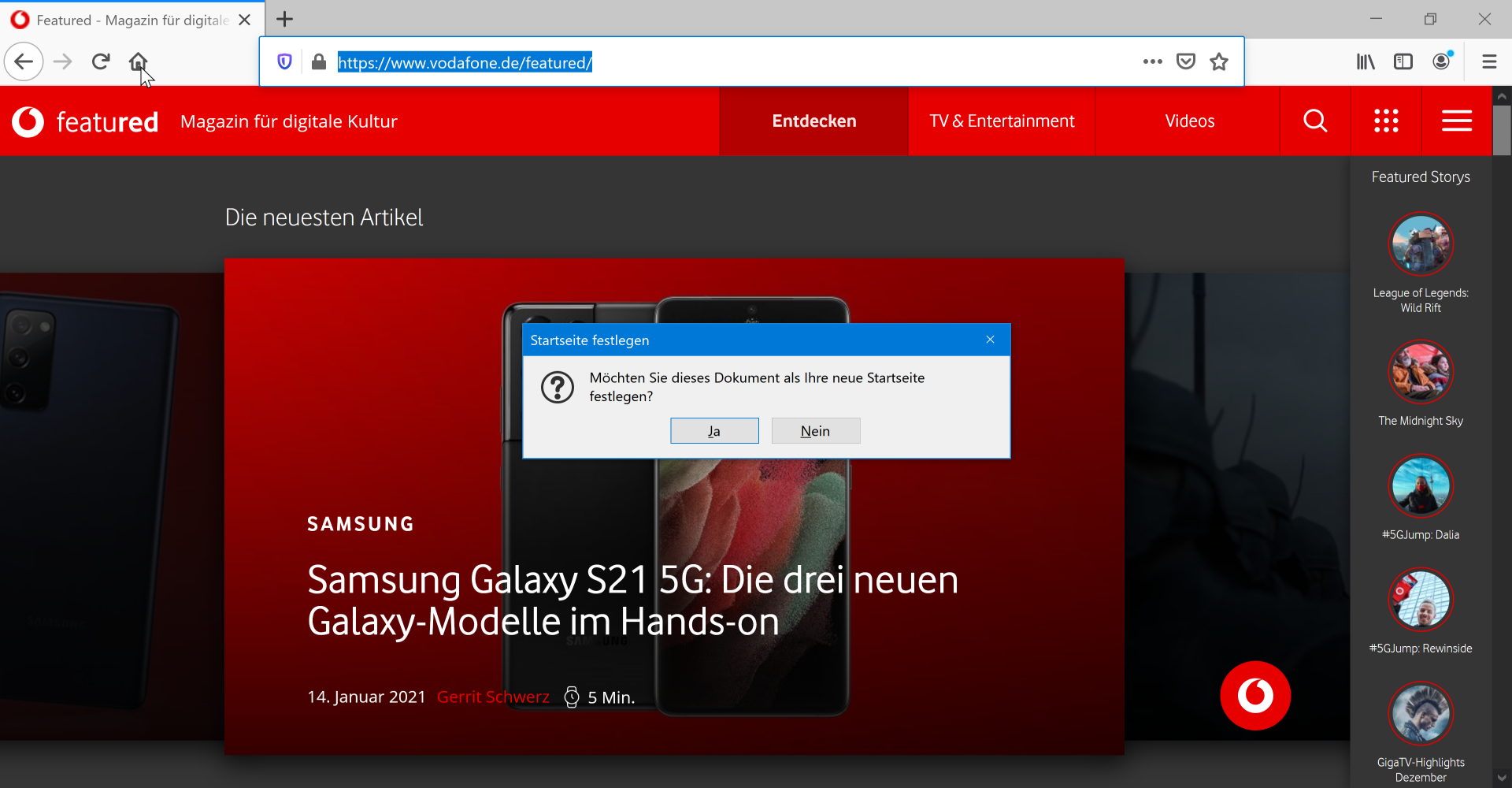Click the question mark dialog icon
The height and width of the screenshot is (788, 1512).
coord(558,387)
